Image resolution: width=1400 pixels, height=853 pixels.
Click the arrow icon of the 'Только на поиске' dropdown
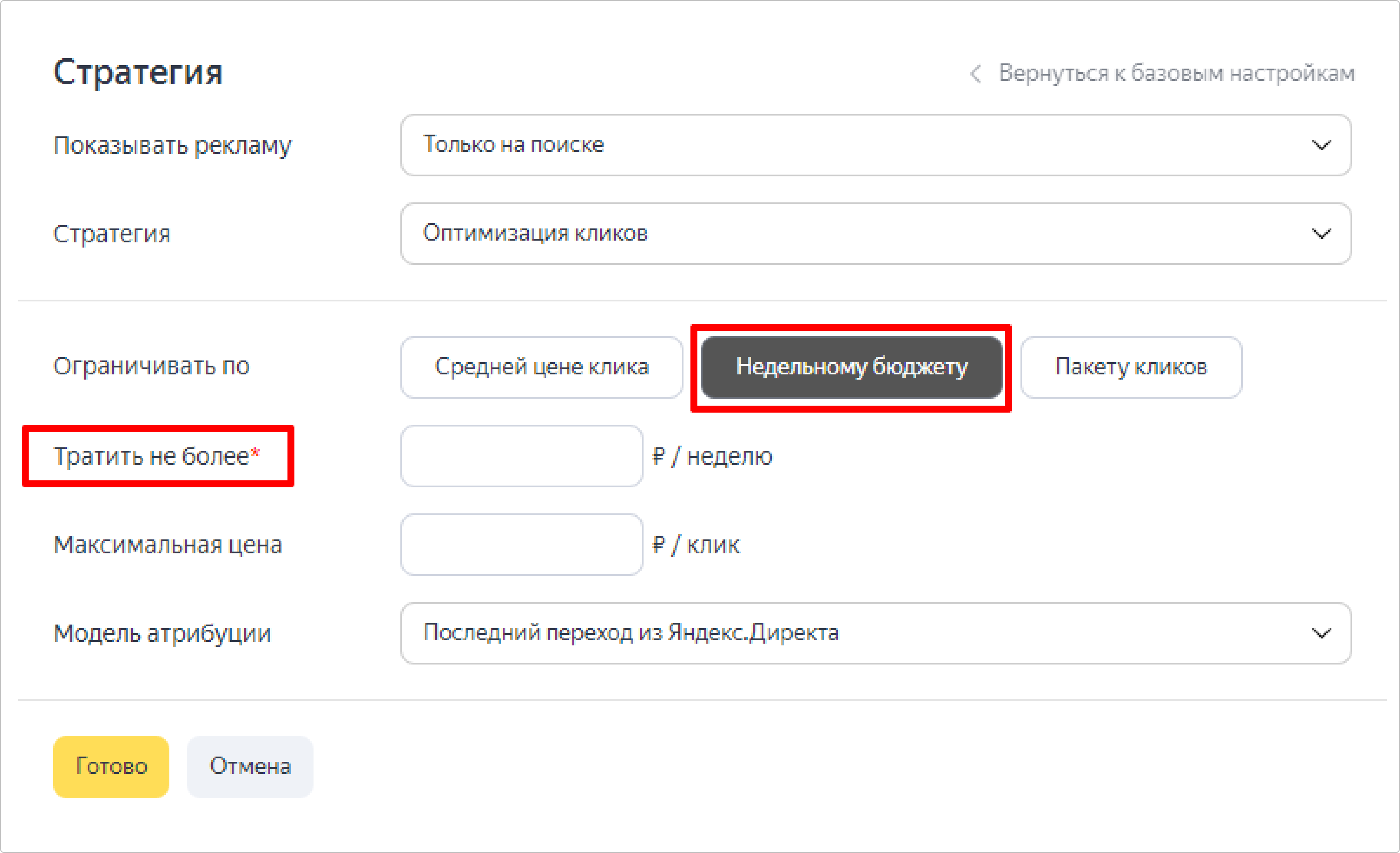point(1321,145)
